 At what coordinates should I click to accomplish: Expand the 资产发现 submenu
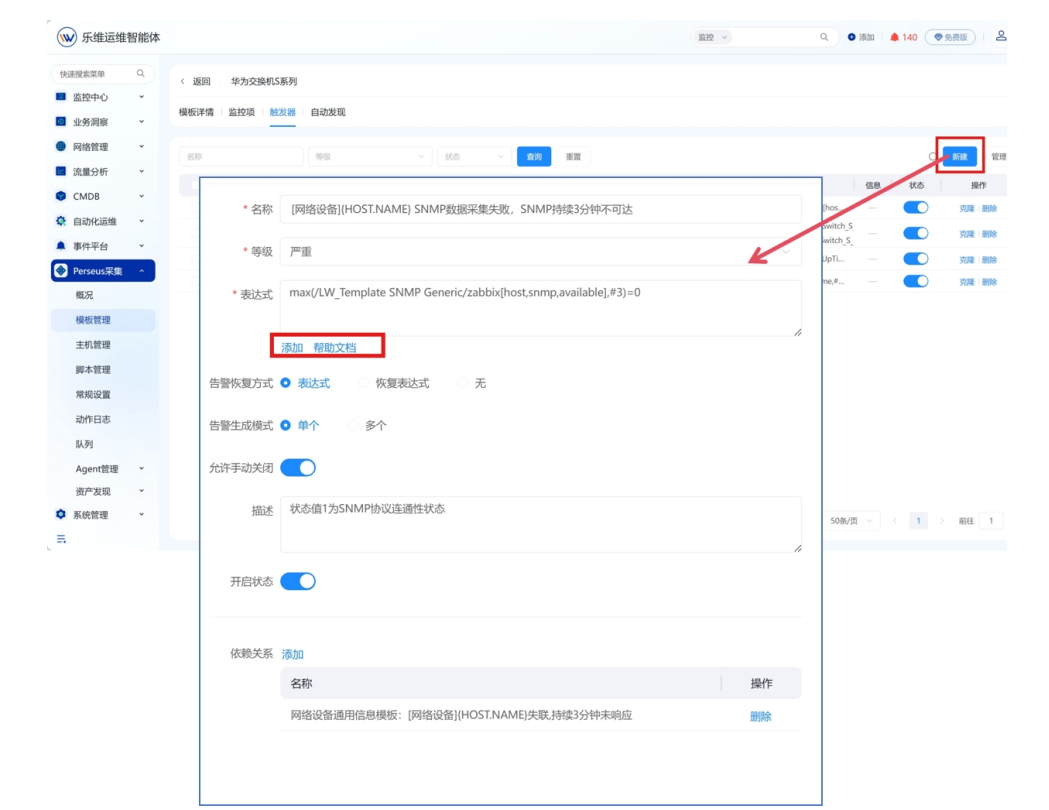pyautogui.click(x=141, y=491)
